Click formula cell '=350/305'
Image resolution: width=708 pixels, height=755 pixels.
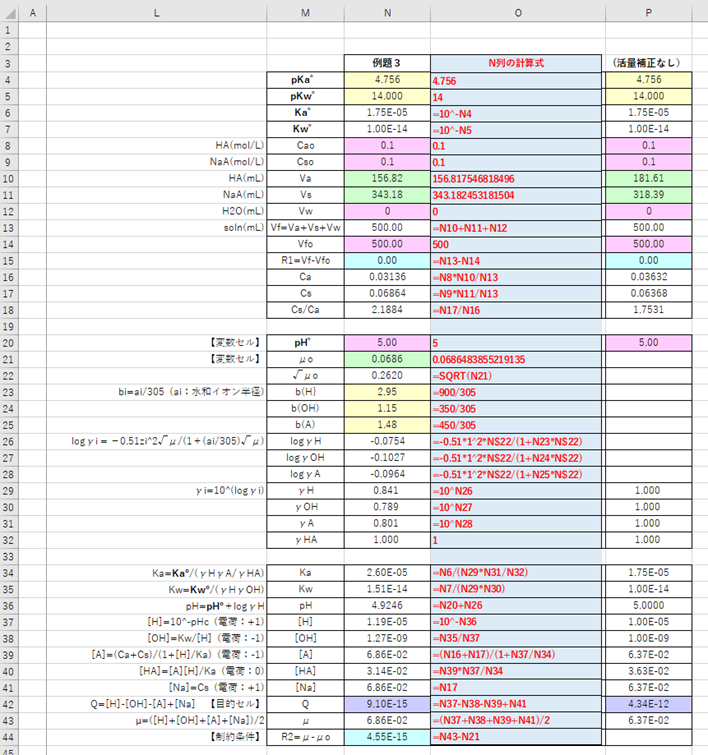516,409
